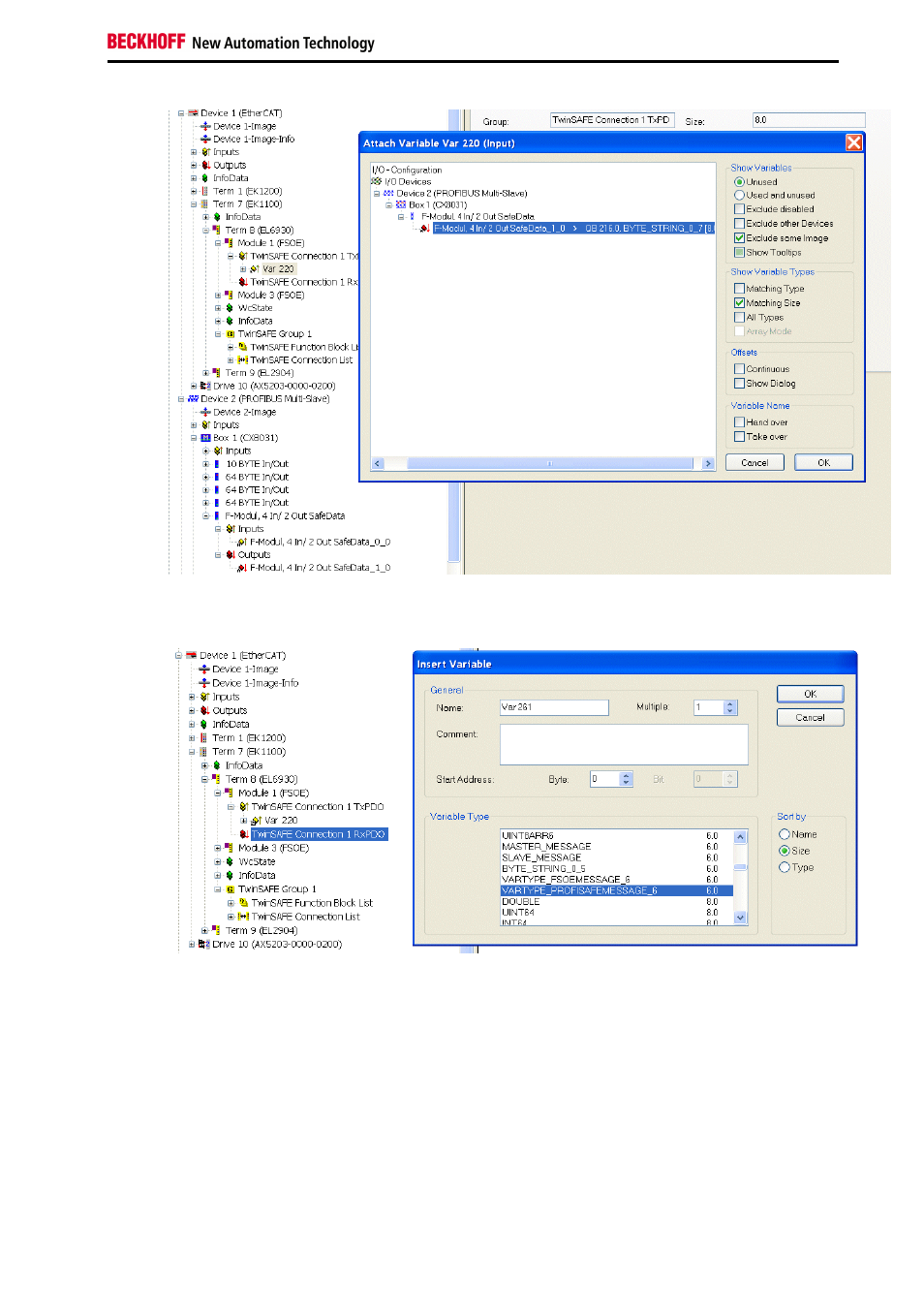Click the TwinSAFE Connection List icon in the tree beside the Insert Variable dialog

tap(243, 917)
